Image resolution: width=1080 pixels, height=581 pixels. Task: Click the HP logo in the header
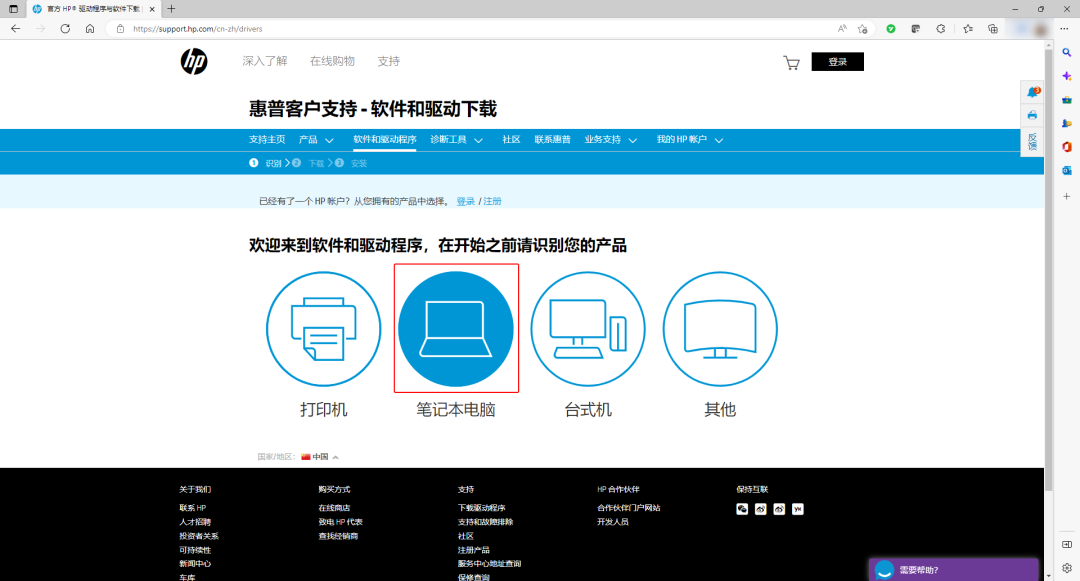coord(194,61)
